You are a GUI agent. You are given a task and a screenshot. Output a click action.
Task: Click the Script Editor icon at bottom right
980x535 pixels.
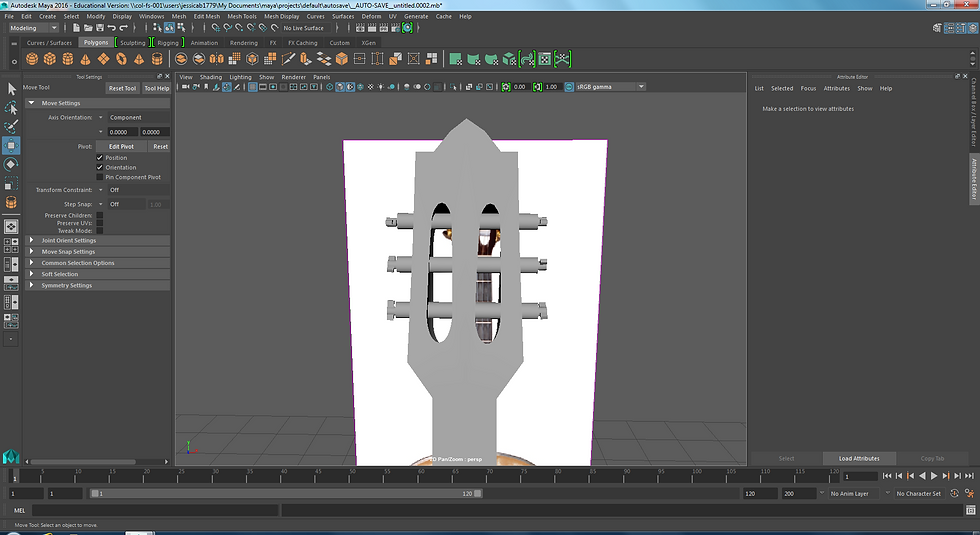coord(970,510)
